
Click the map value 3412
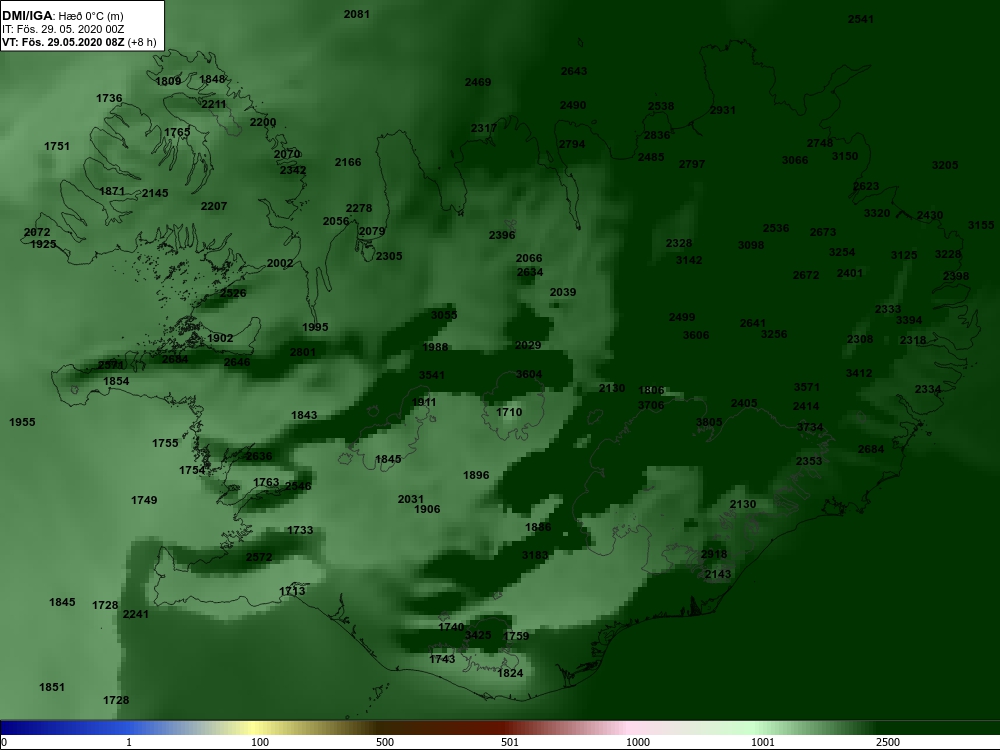[859, 374]
